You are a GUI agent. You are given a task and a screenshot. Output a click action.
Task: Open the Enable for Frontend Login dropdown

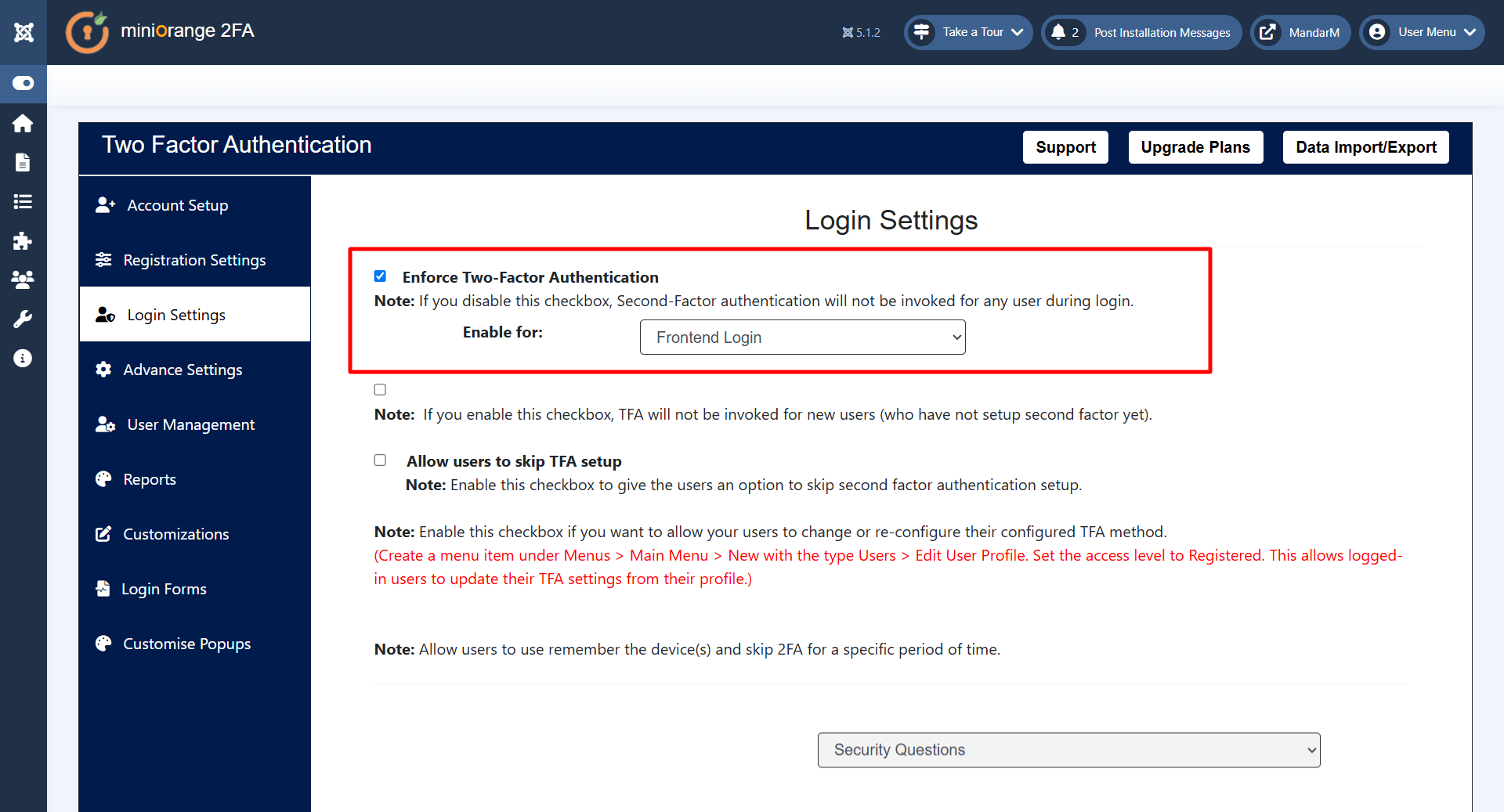802,337
